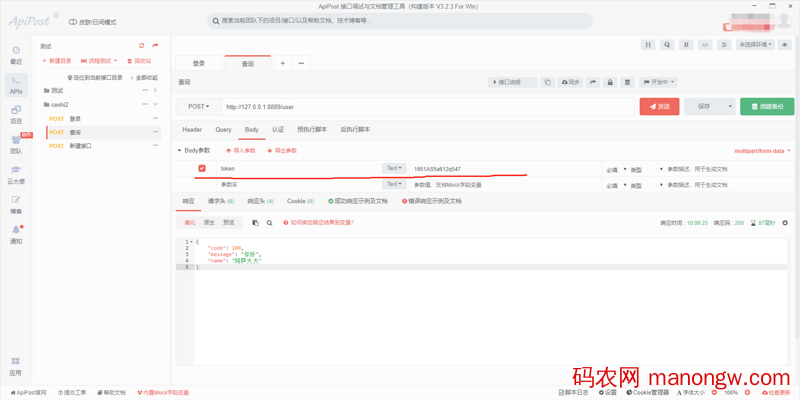Switch to the 预执行脚本 tab
Screen dimensions: 800x400
coord(312,130)
